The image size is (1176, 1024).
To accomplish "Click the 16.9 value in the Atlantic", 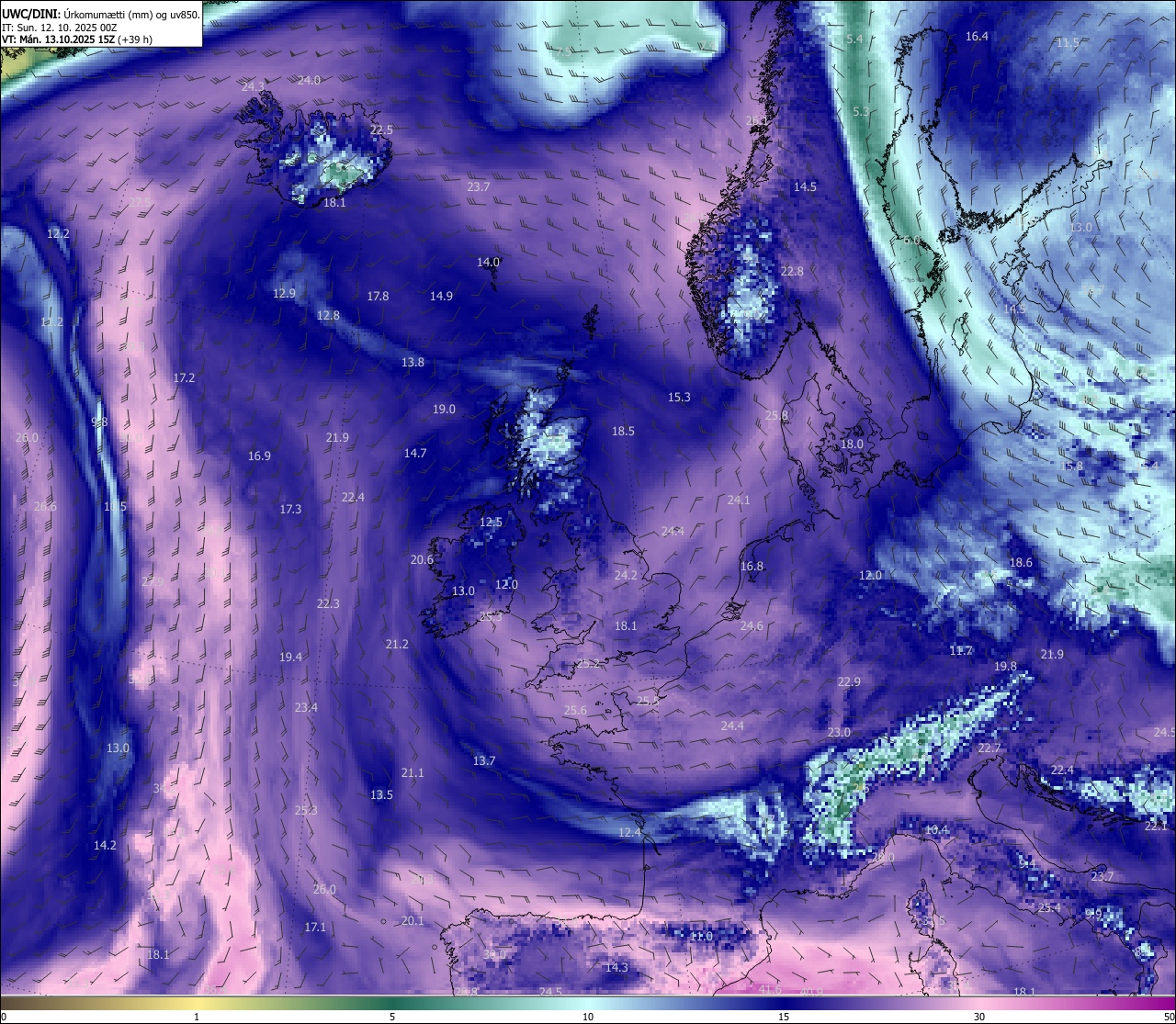I will [x=259, y=456].
